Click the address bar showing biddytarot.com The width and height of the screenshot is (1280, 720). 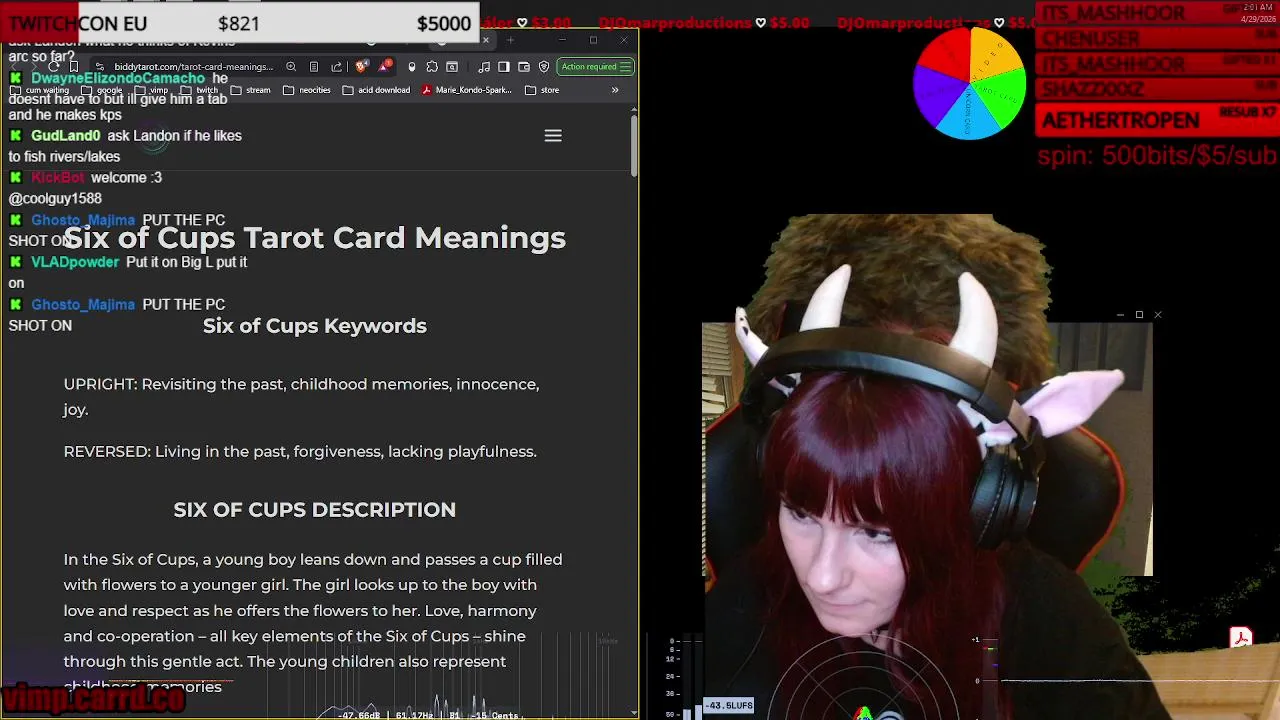(193, 67)
